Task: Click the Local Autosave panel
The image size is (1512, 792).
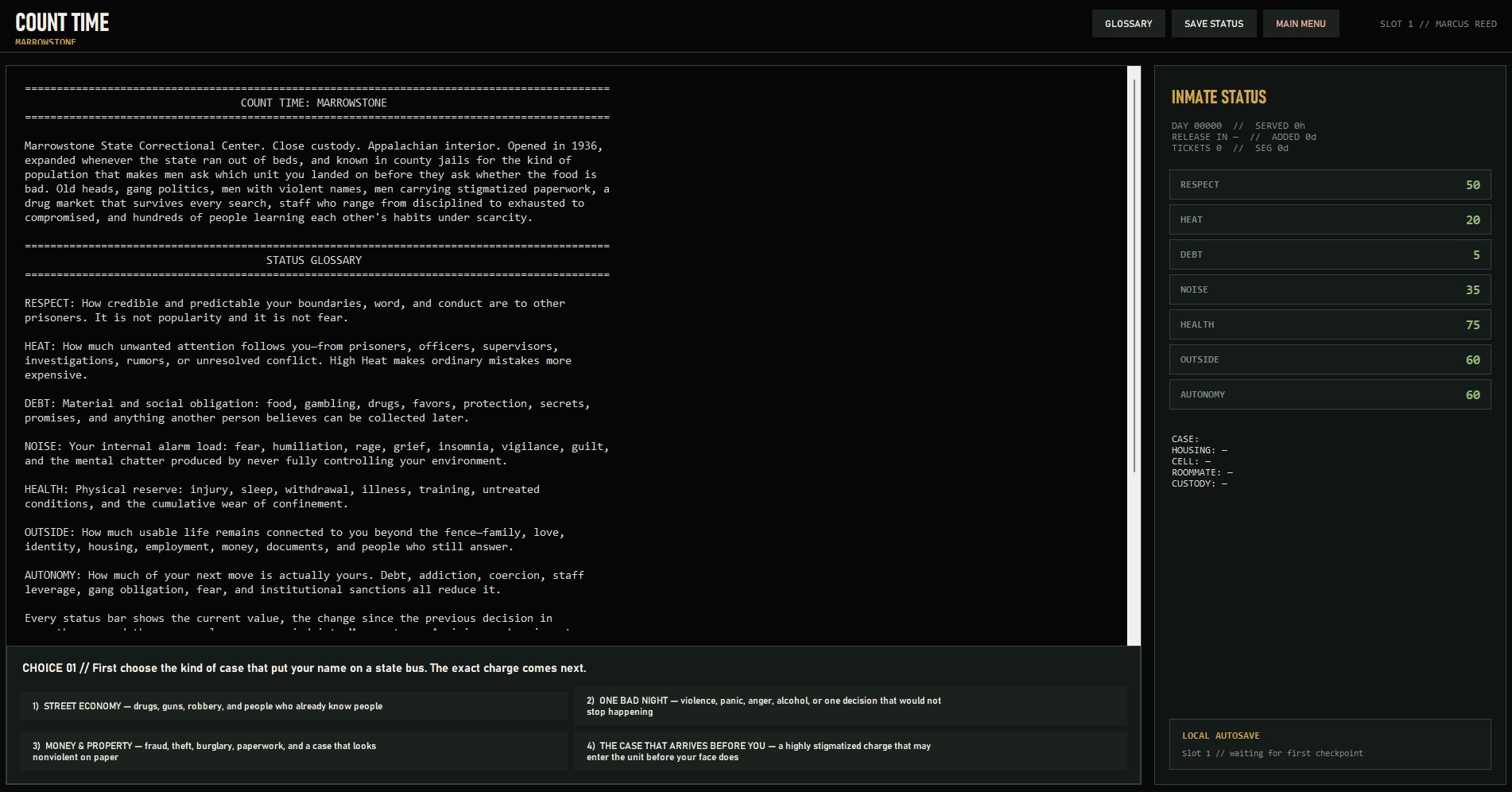Action: (x=1330, y=744)
